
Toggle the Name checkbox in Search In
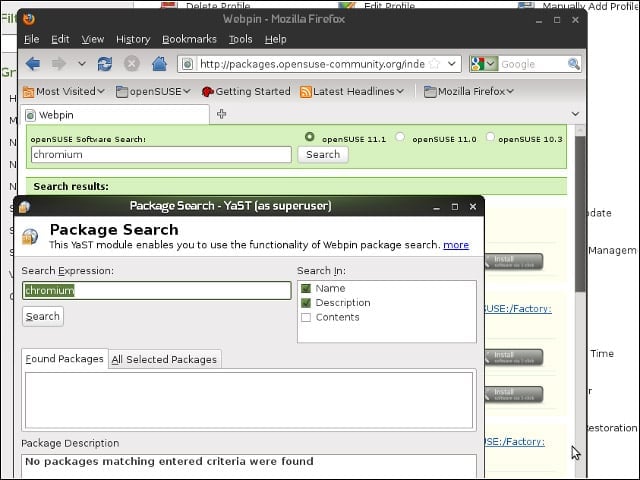306,289
